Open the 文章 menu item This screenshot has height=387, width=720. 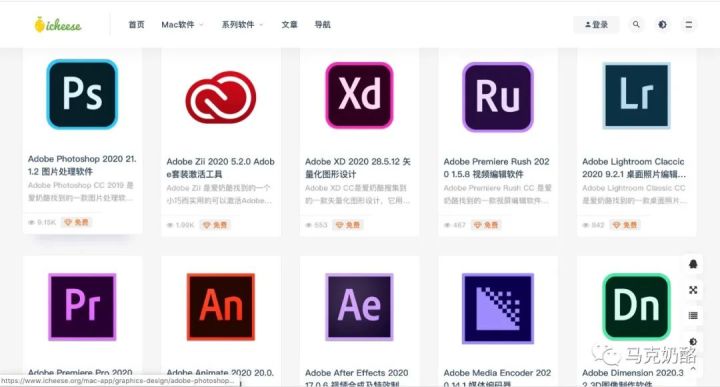[x=289, y=25]
